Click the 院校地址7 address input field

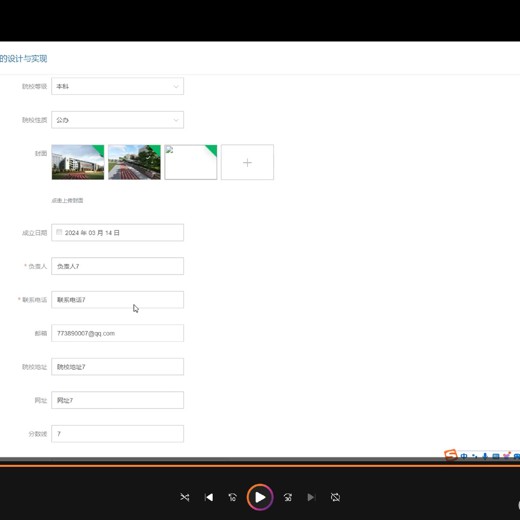tap(117, 367)
